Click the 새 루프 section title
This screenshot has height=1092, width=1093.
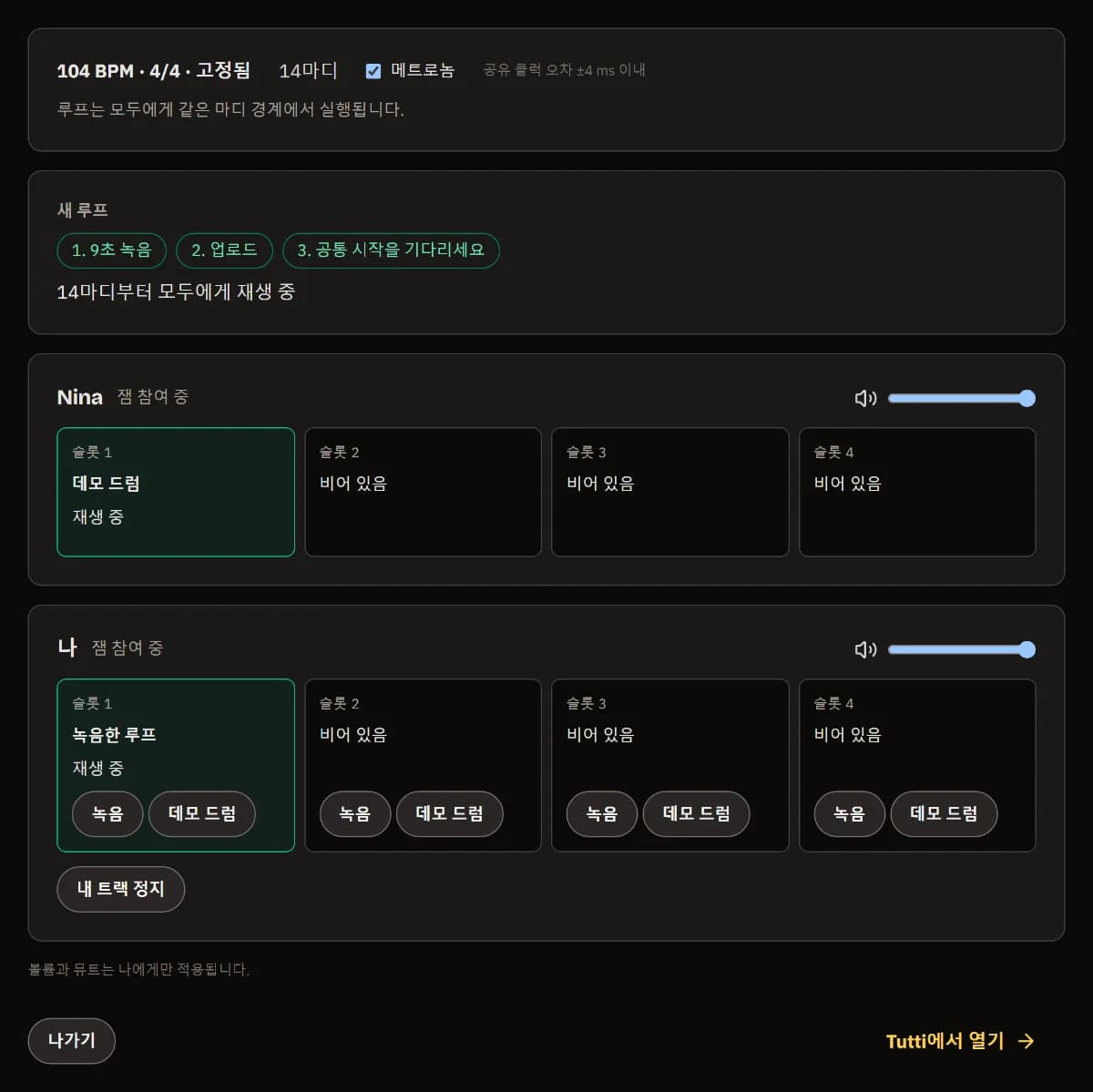[x=83, y=210]
